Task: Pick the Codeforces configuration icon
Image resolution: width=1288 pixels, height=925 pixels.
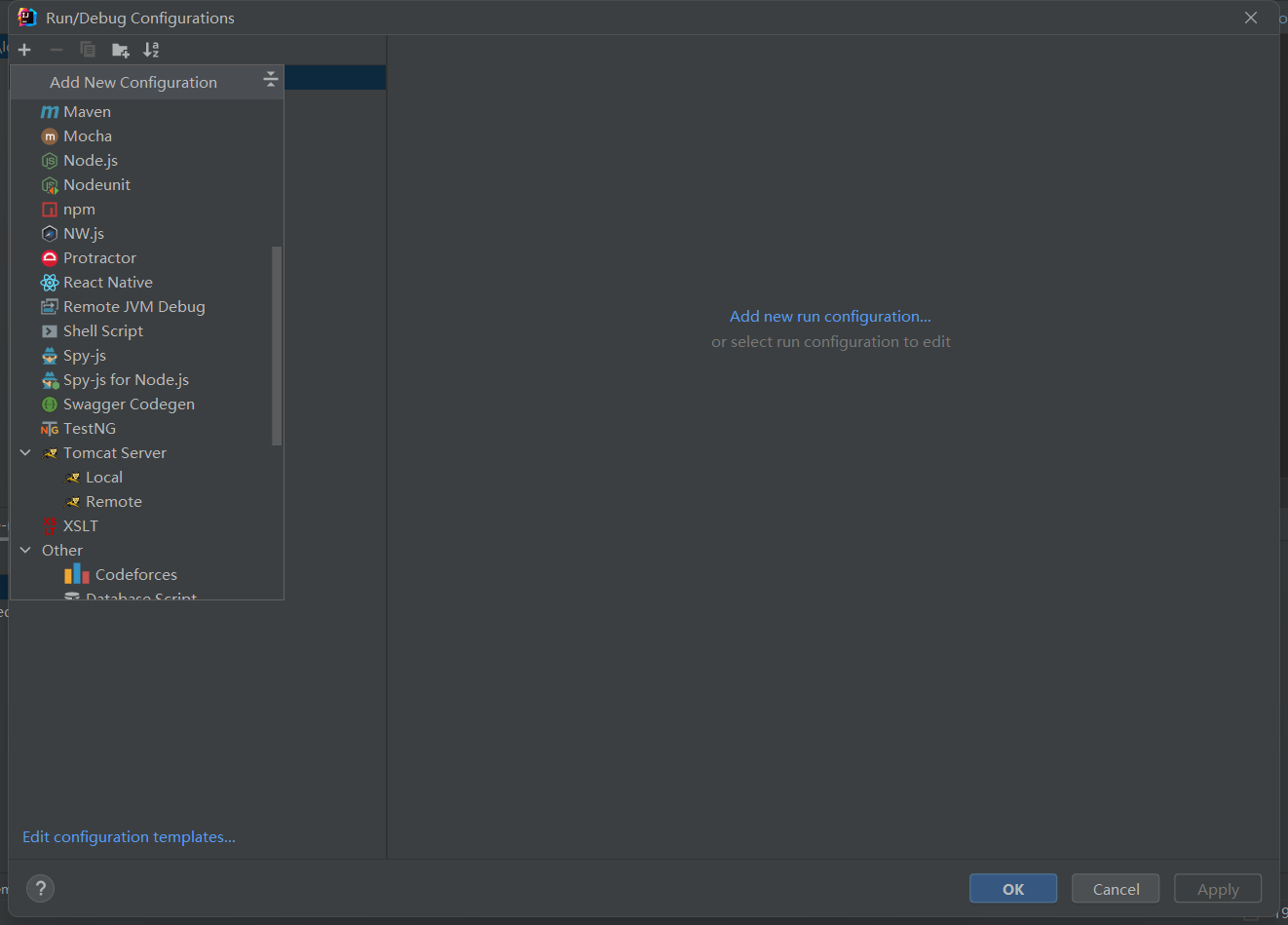Action: click(x=77, y=574)
